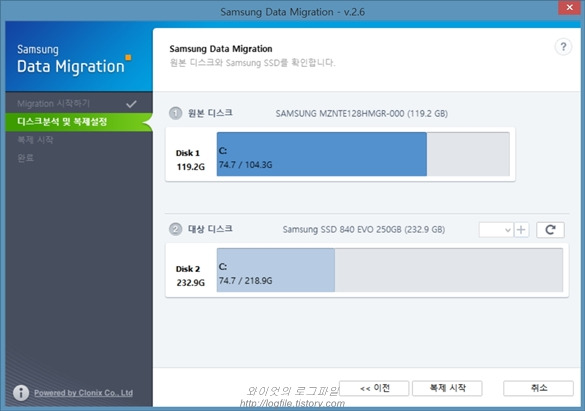Click the 'SAMSUNG MZNTE128HMGR-000 (119.2 GB)' text

362,113
